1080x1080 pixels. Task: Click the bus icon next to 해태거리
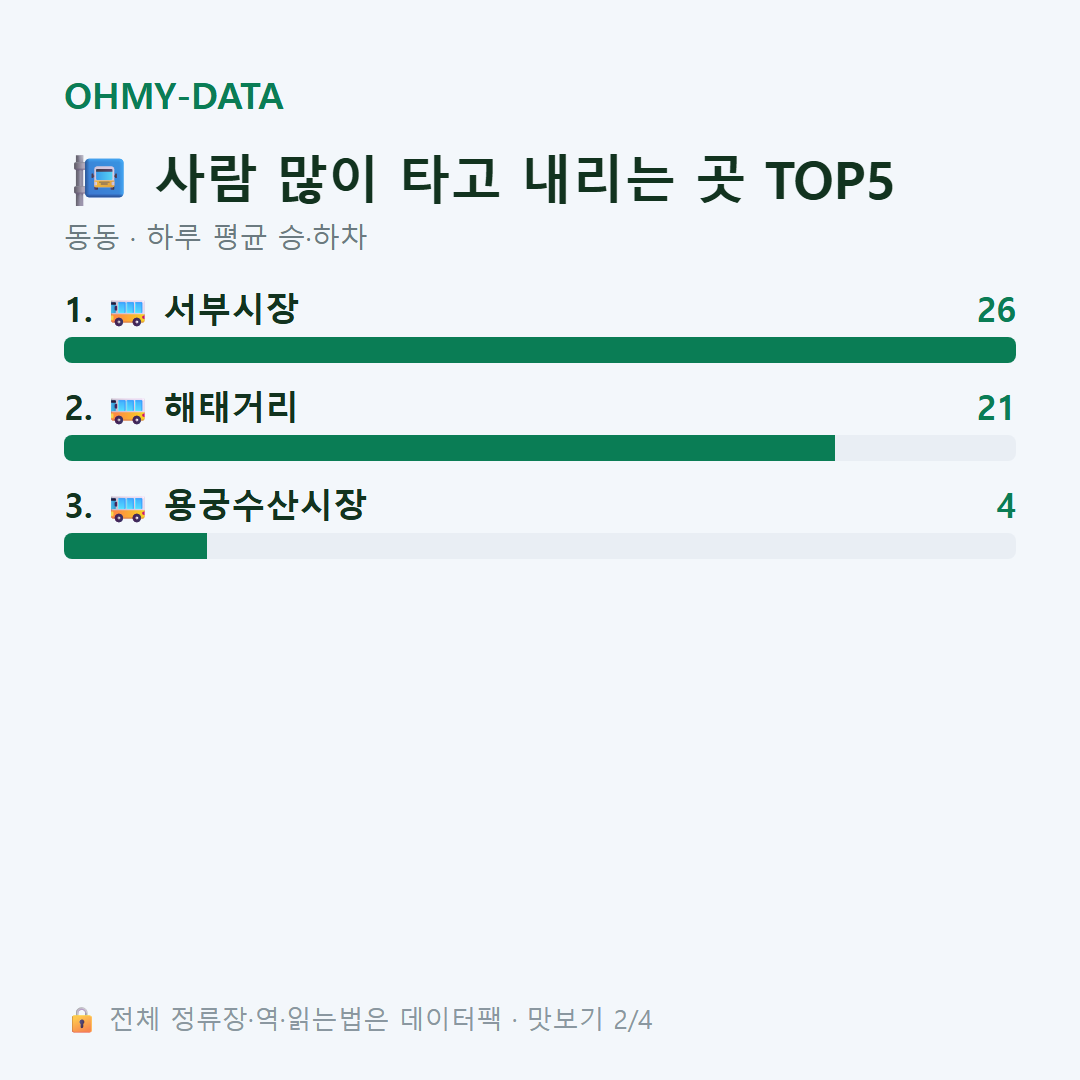pyautogui.click(x=128, y=411)
